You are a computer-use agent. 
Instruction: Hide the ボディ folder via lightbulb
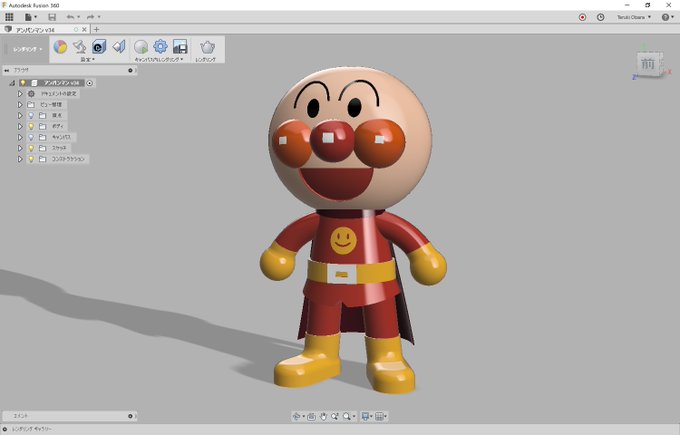pyautogui.click(x=31, y=126)
